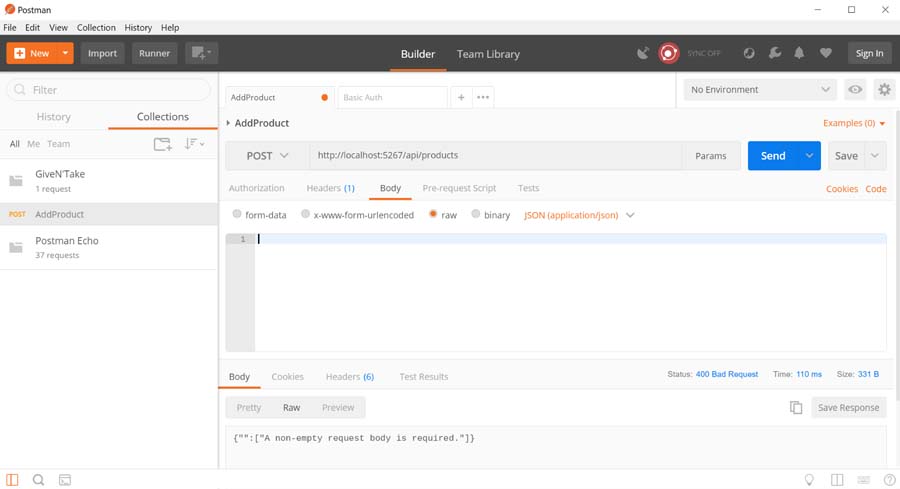Open Authorization tab
Image resolution: width=900 pixels, height=489 pixels.
(257, 188)
